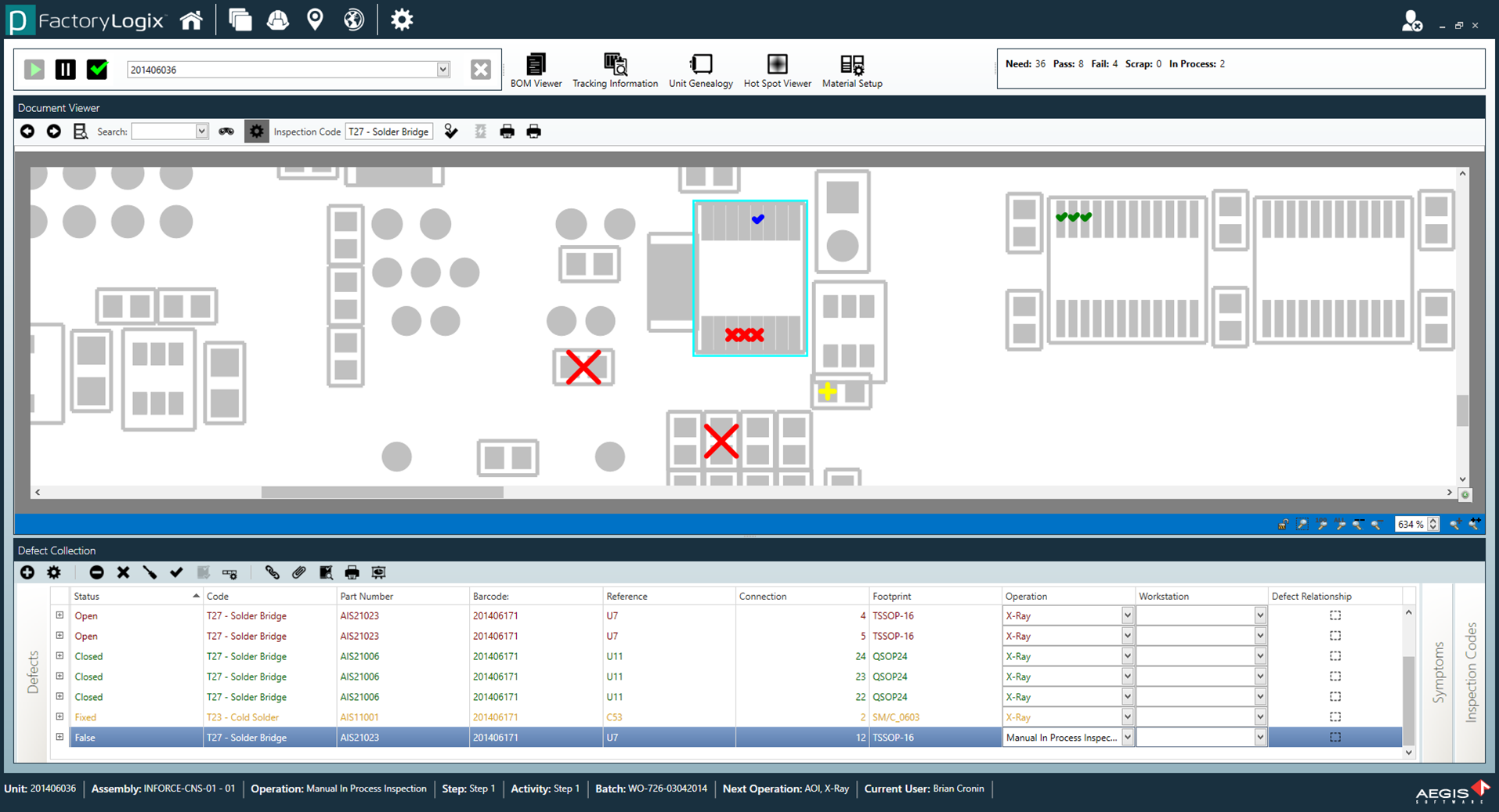This screenshot has height=812, width=1499.
Task: Toggle Defect Relationship checkbox in False row
Action: pos(1335,738)
